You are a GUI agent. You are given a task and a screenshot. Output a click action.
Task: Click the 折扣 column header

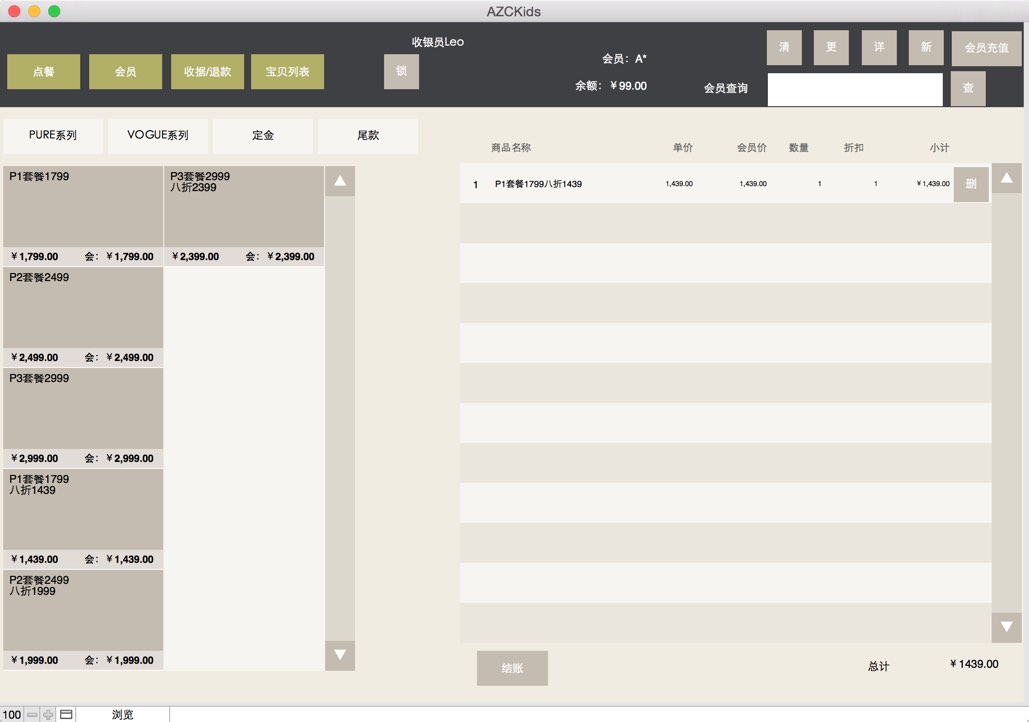click(x=854, y=148)
